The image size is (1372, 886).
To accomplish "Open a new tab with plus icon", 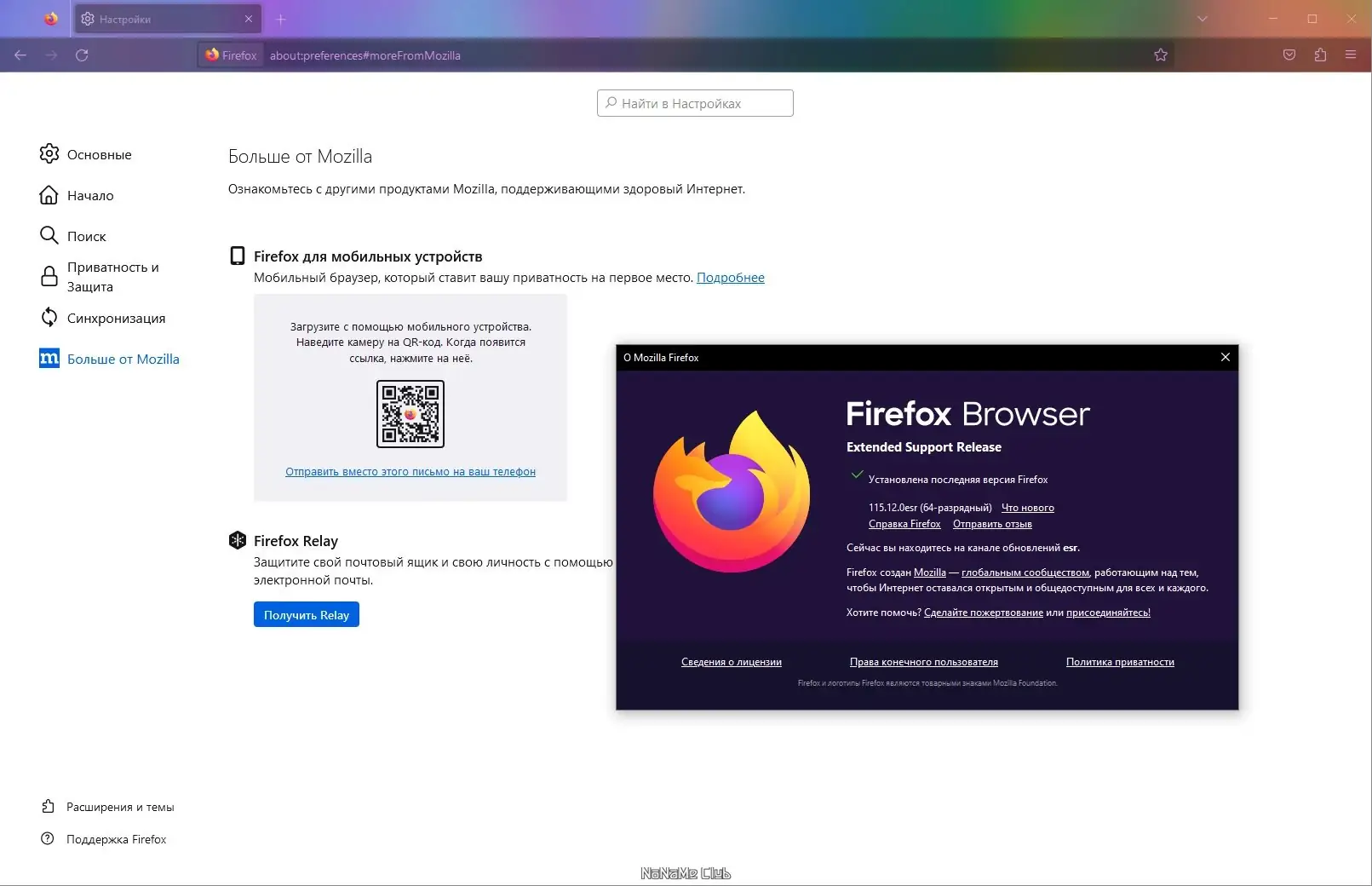I will pos(281,19).
